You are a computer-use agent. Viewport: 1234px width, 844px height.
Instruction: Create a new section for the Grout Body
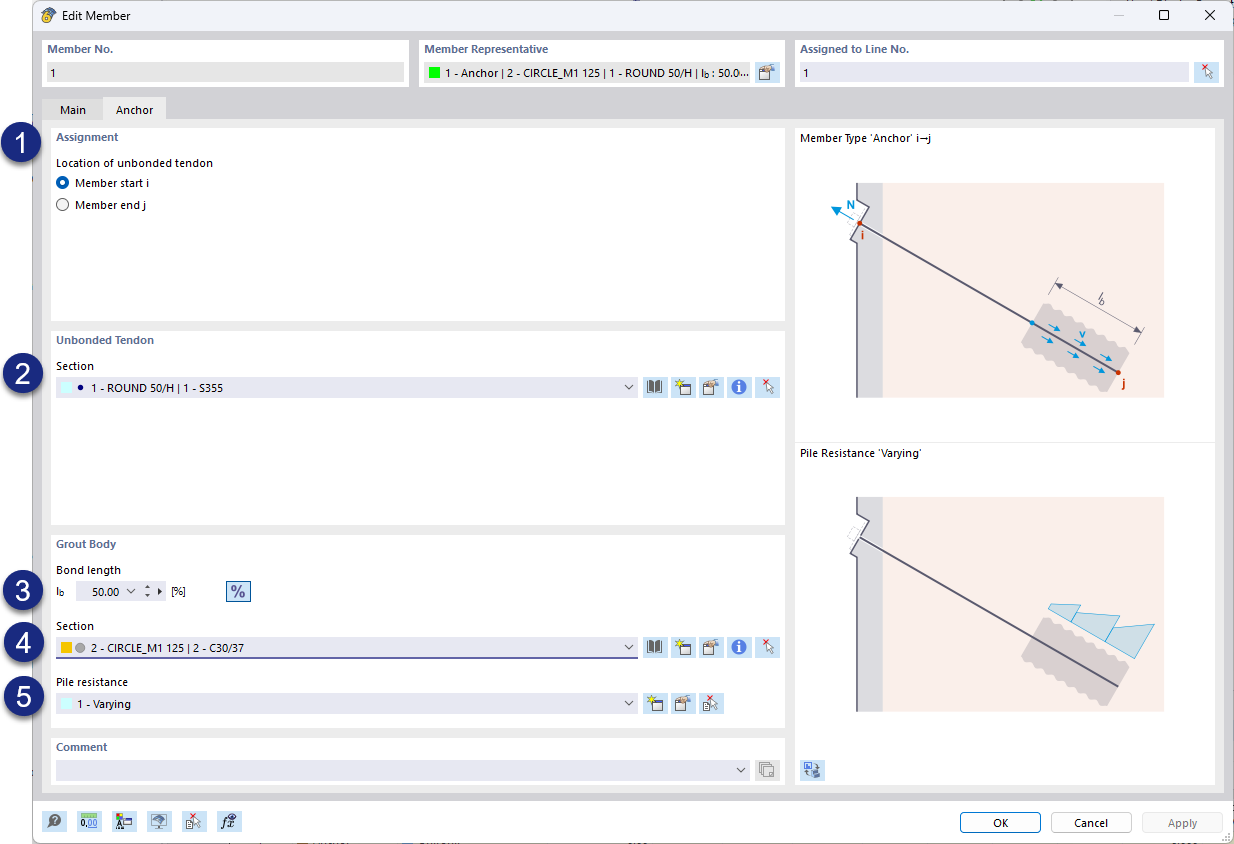coord(683,647)
